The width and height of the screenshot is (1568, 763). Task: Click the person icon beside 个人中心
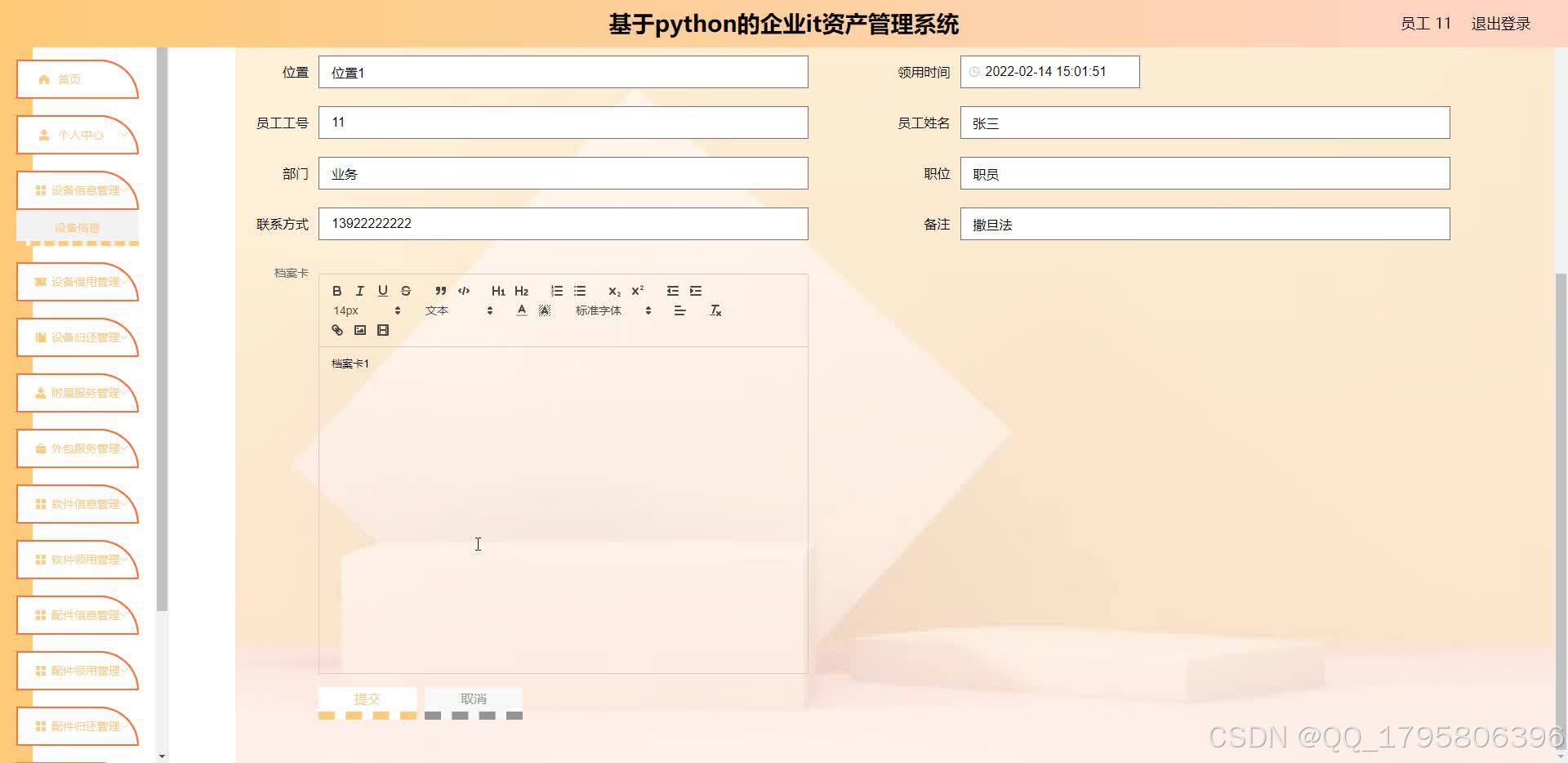click(x=44, y=135)
